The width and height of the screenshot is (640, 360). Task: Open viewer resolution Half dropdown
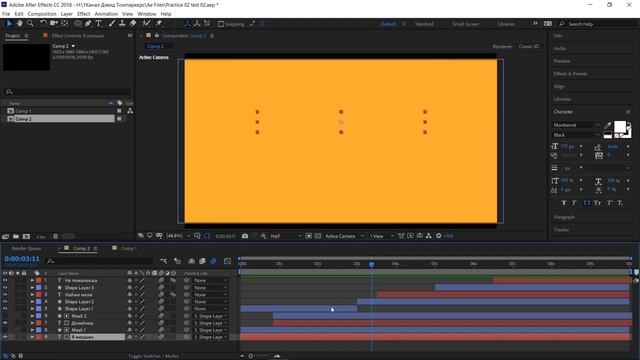pyautogui.click(x=286, y=236)
